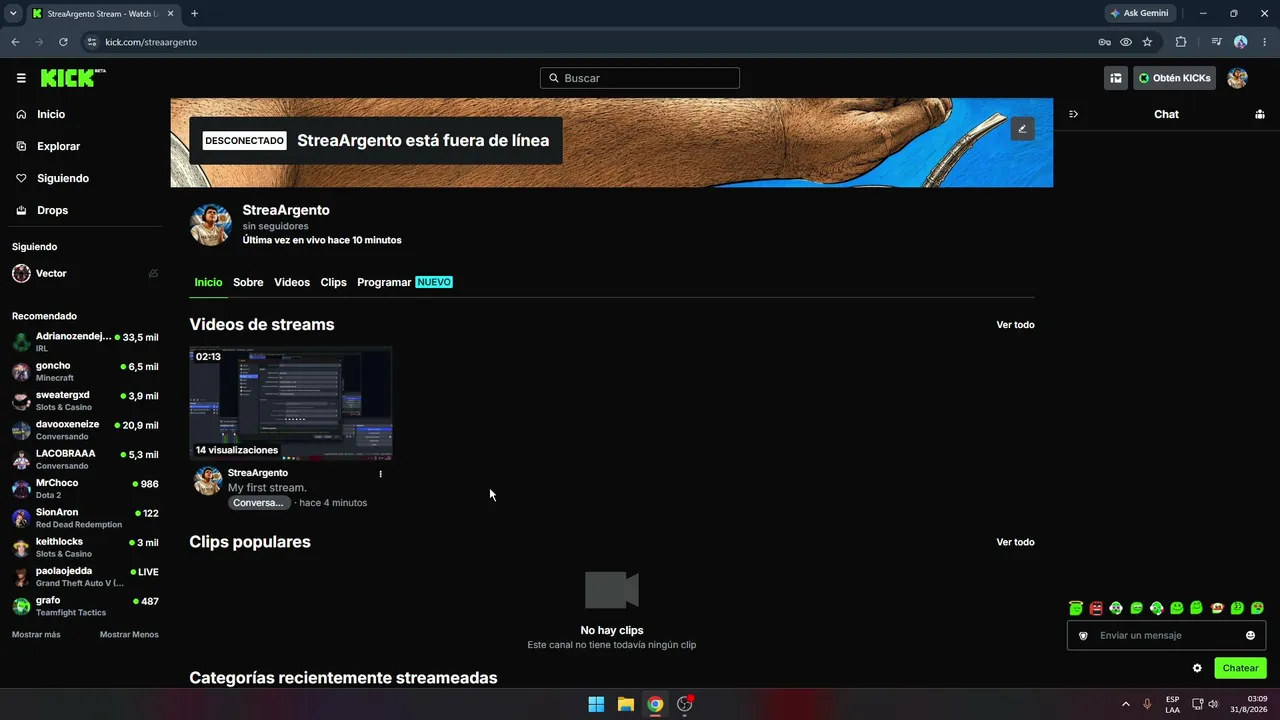Image resolution: width=1280 pixels, height=720 pixels.
Task: Open the Videos tab
Action: coord(292,282)
